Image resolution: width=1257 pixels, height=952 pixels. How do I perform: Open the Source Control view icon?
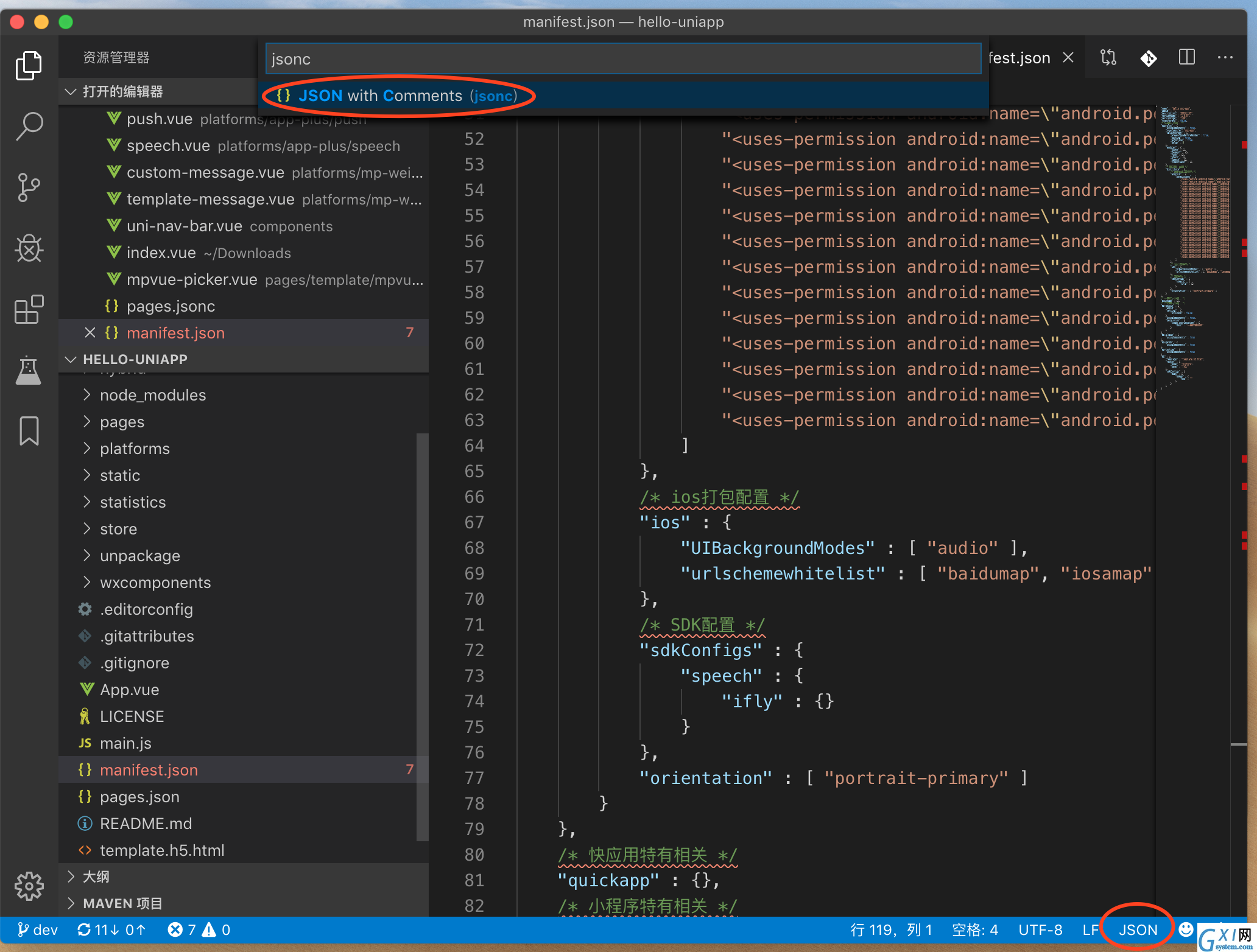pos(29,187)
